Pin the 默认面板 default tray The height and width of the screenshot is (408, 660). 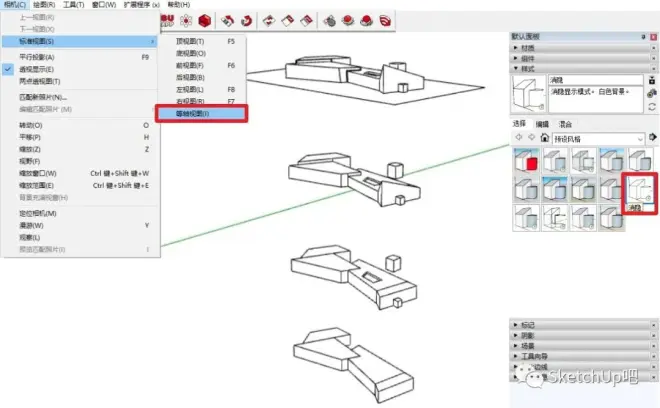(643, 37)
